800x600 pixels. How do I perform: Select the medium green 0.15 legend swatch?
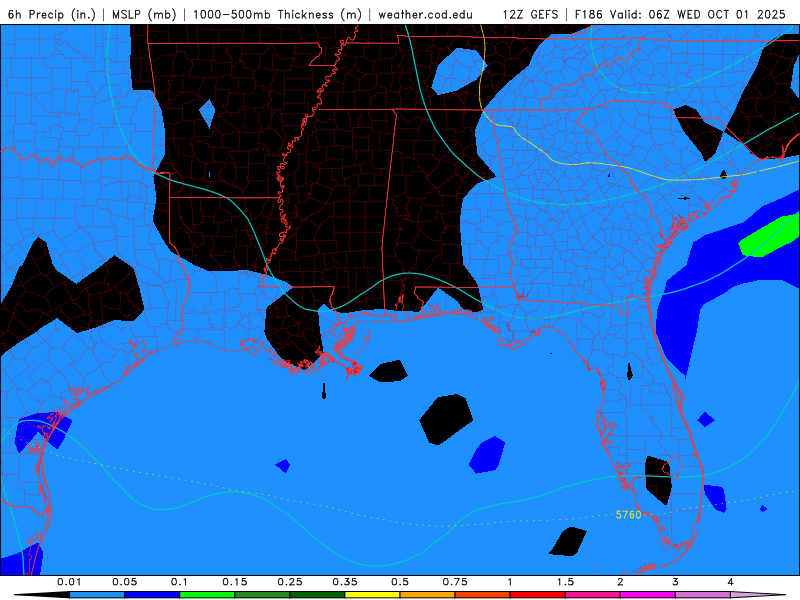(262, 595)
